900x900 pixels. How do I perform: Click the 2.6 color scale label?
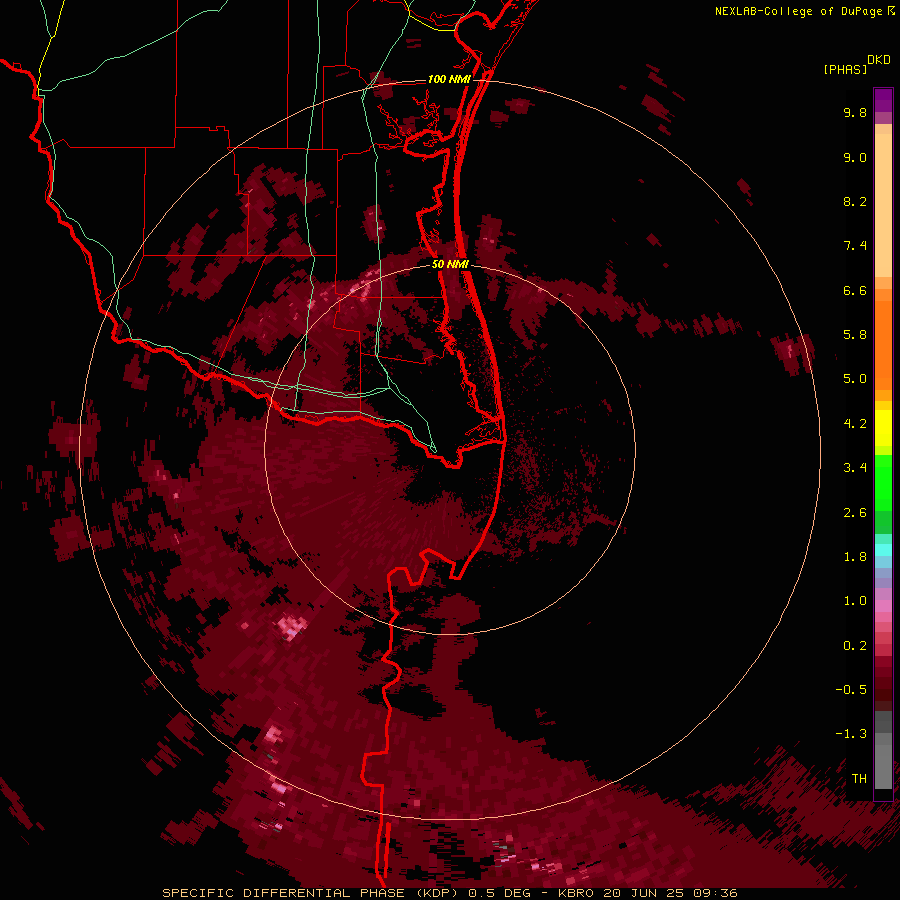tap(855, 513)
